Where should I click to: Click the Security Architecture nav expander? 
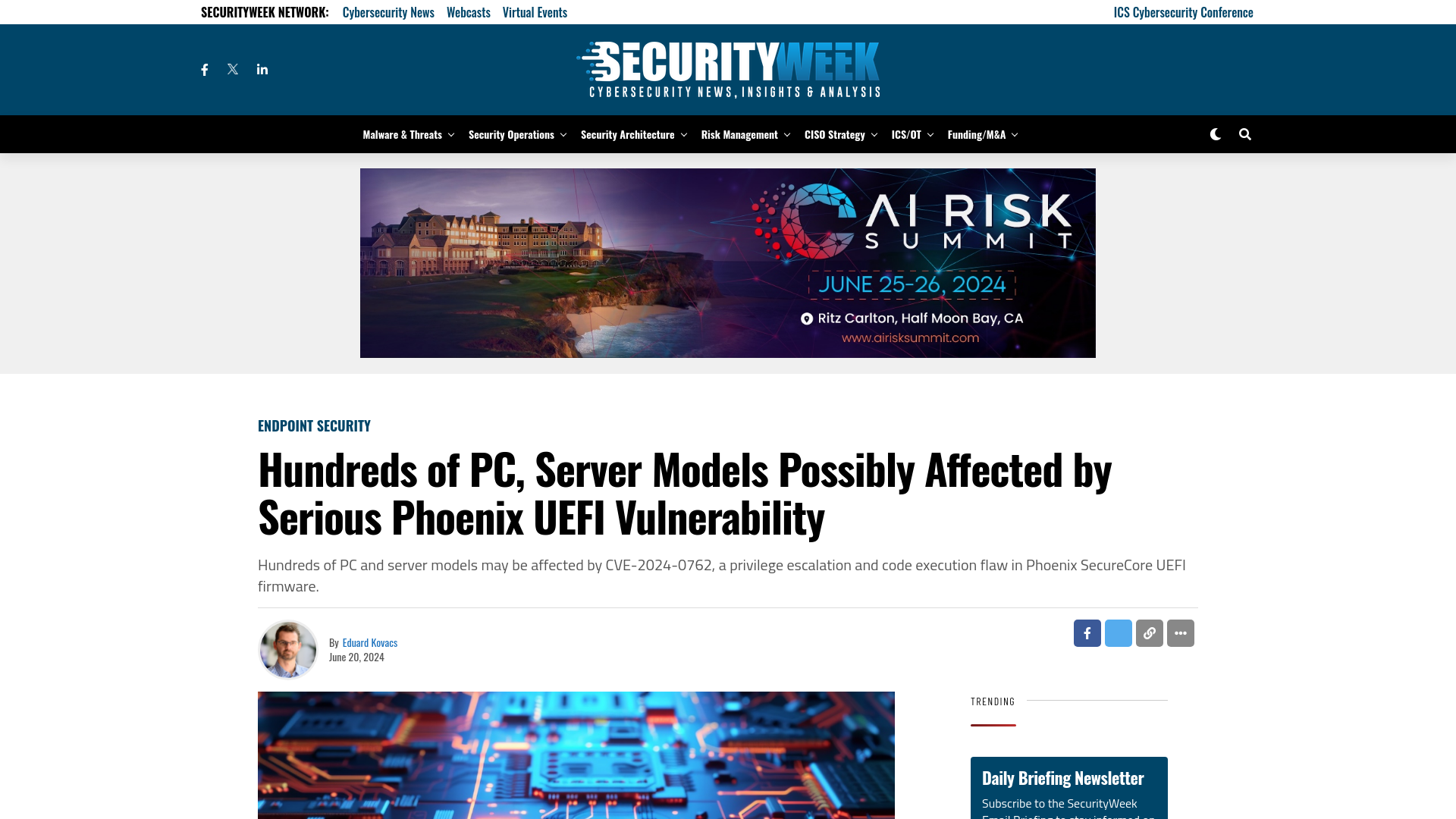pyautogui.click(x=683, y=134)
